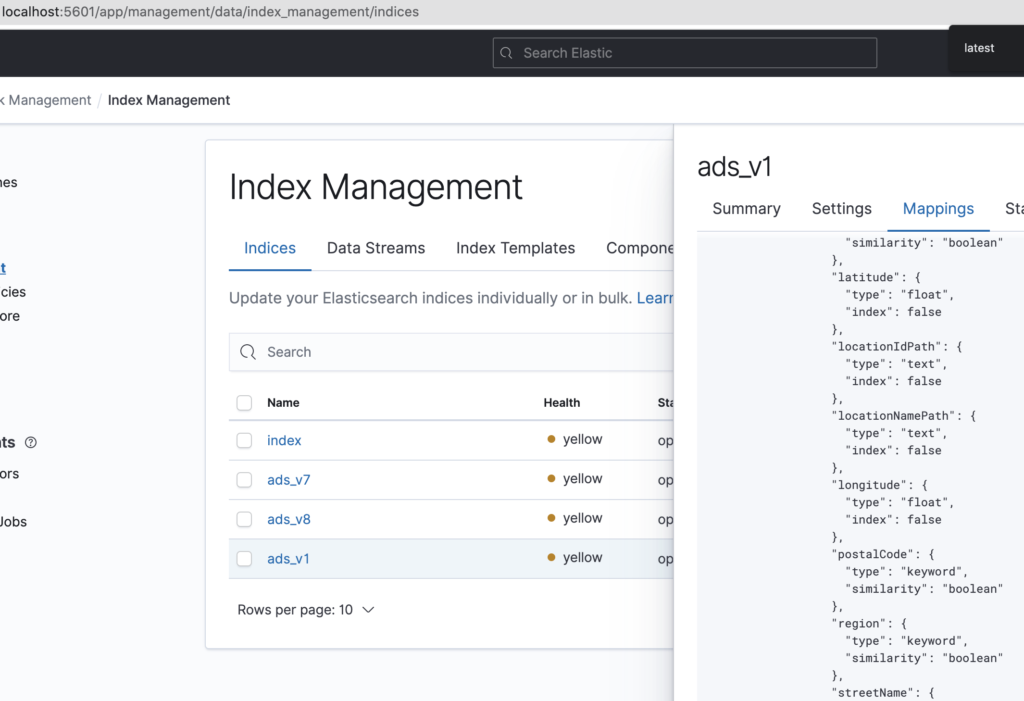Image resolution: width=1024 pixels, height=701 pixels.
Task: Open the Summary tab in ads_v1 panel
Action: point(746,208)
